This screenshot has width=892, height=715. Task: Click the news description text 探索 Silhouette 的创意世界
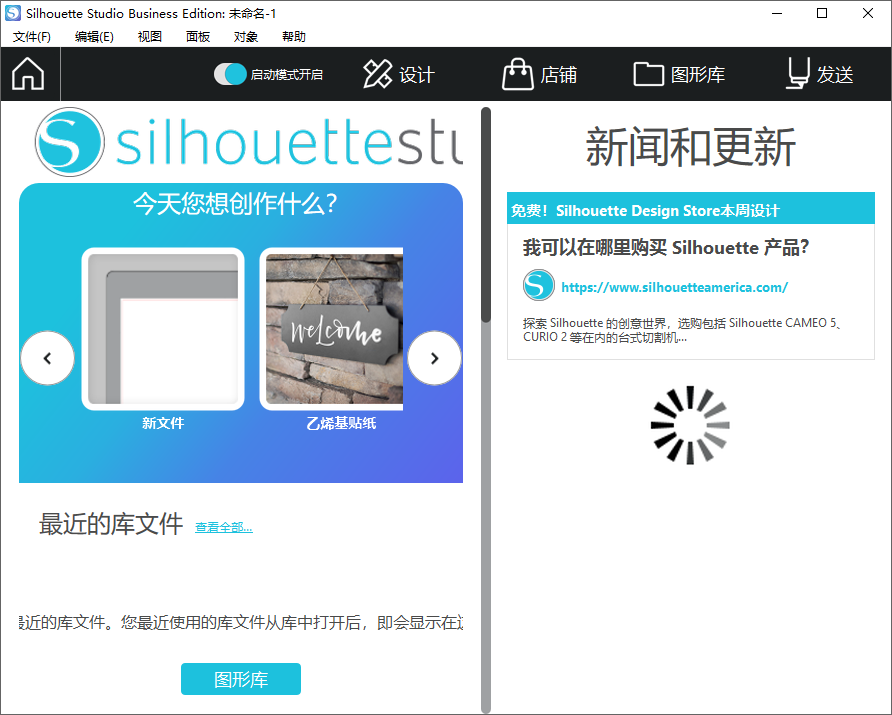pos(682,330)
